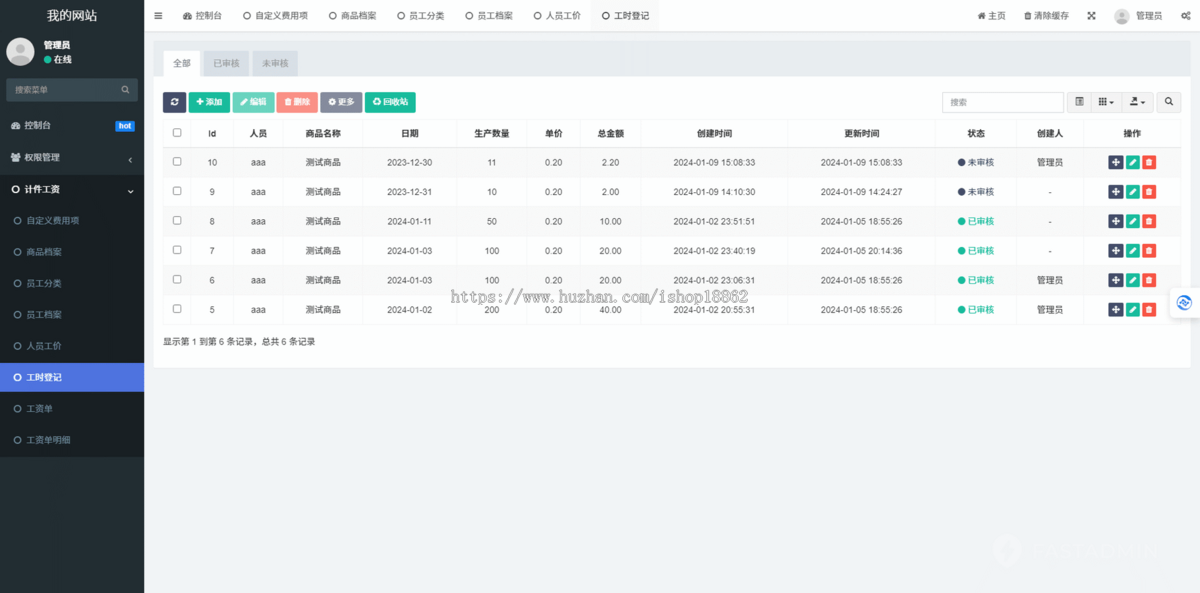The width and height of the screenshot is (1200, 593).
Task: Tick the checkbox for row with id 8
Action: 176,221
